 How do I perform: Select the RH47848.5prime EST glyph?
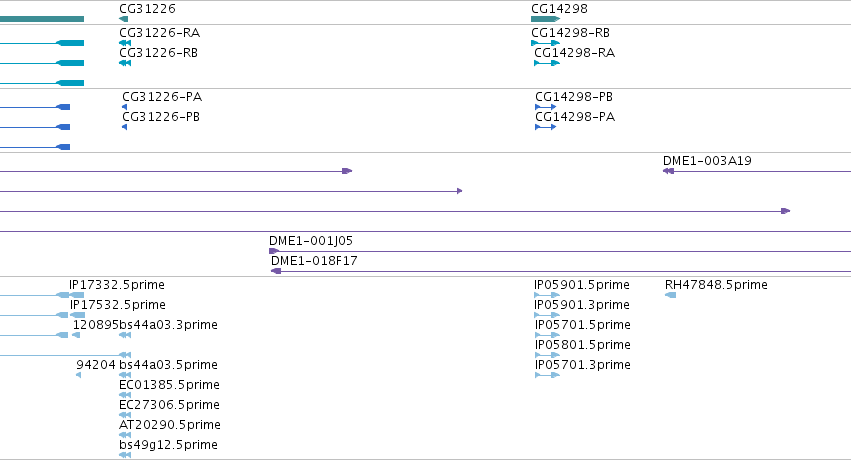(x=671, y=295)
